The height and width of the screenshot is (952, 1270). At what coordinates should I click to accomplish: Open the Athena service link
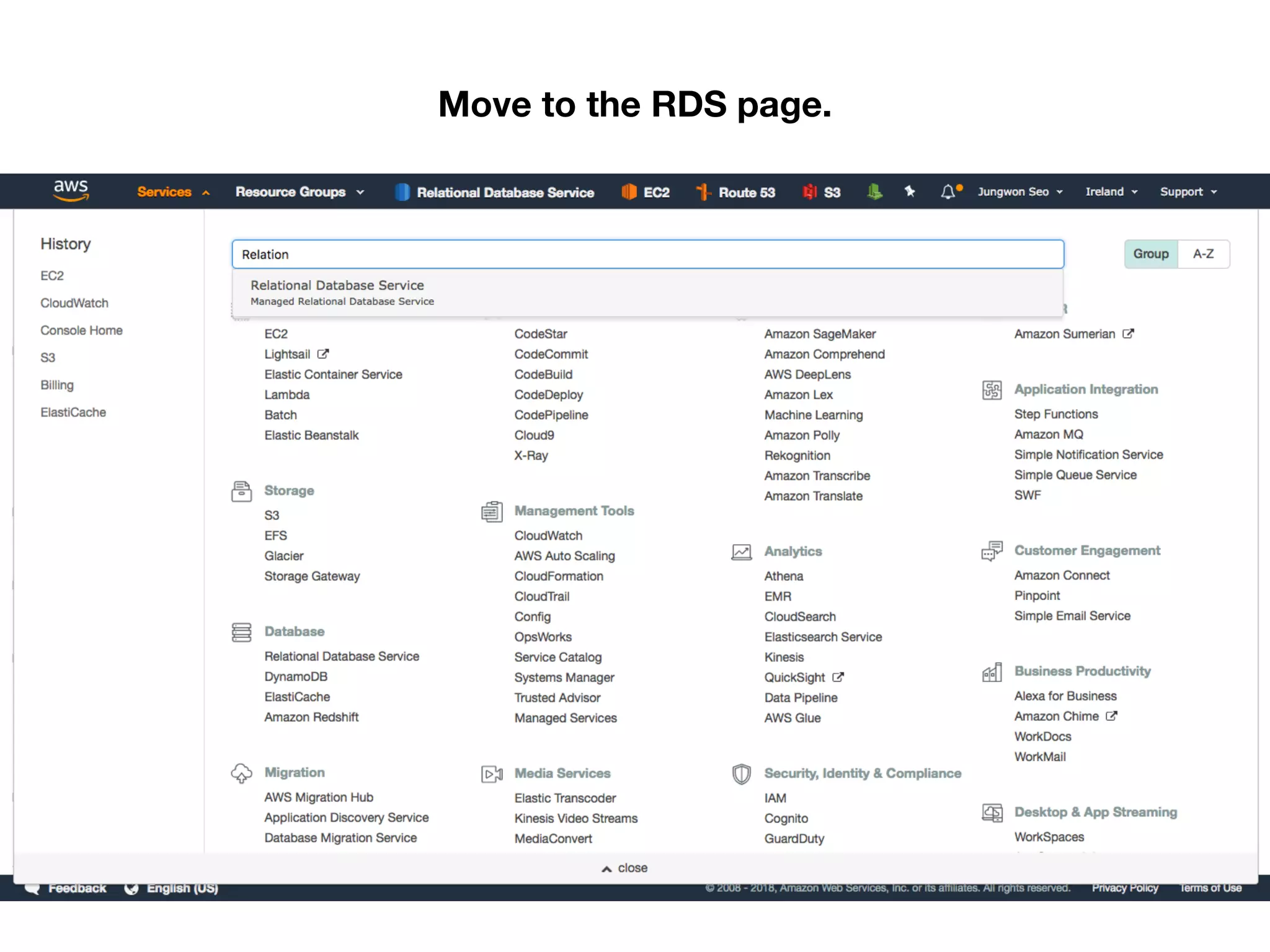click(783, 576)
